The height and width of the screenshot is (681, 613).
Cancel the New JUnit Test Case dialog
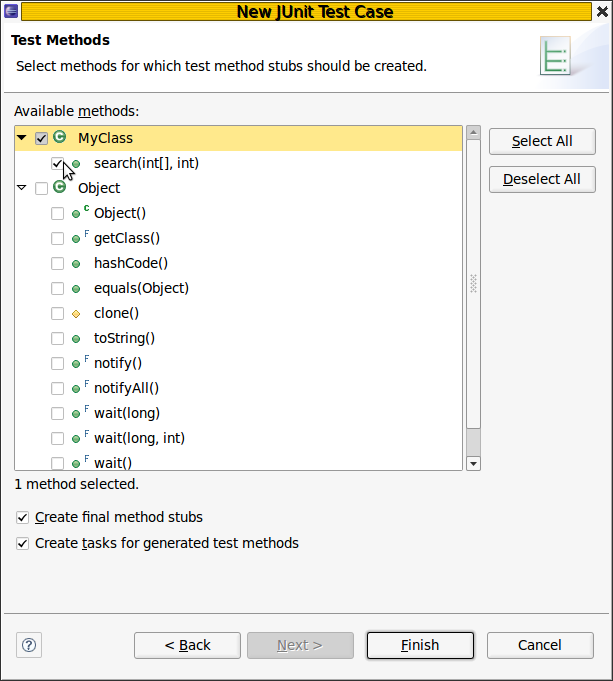coord(540,645)
